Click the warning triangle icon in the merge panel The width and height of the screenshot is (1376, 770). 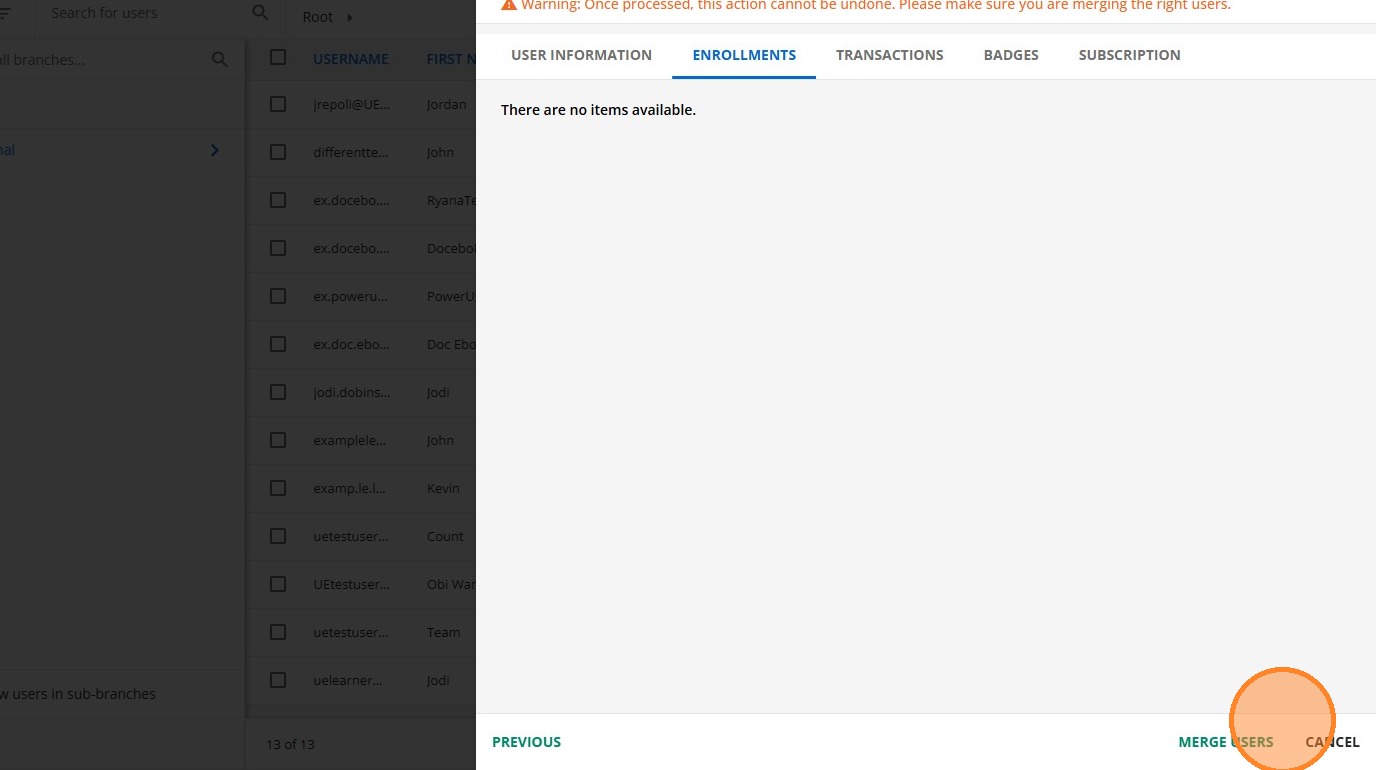508,5
